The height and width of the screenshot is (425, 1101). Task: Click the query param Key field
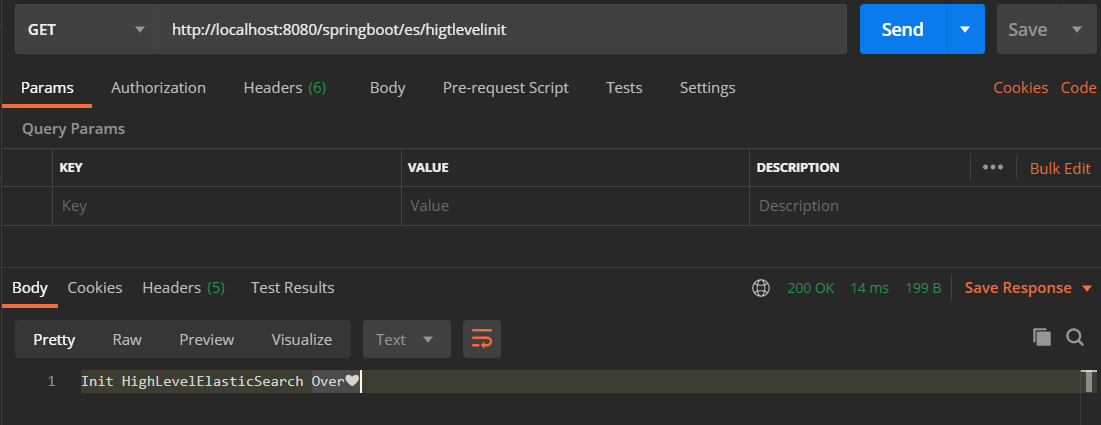point(226,206)
